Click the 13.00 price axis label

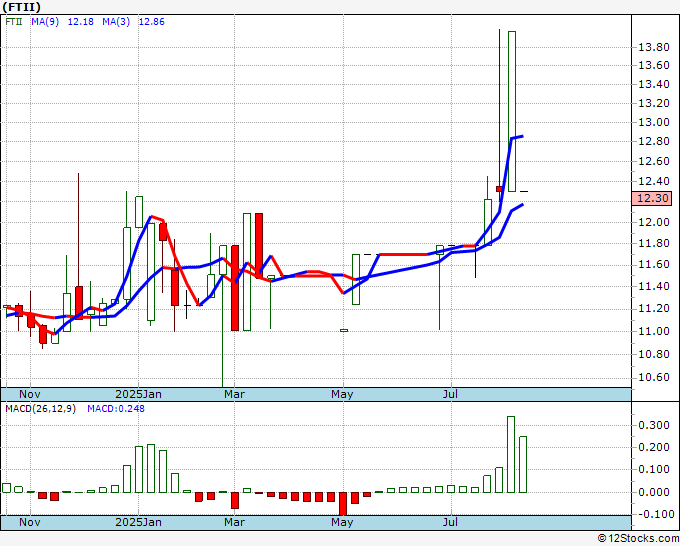tap(654, 122)
